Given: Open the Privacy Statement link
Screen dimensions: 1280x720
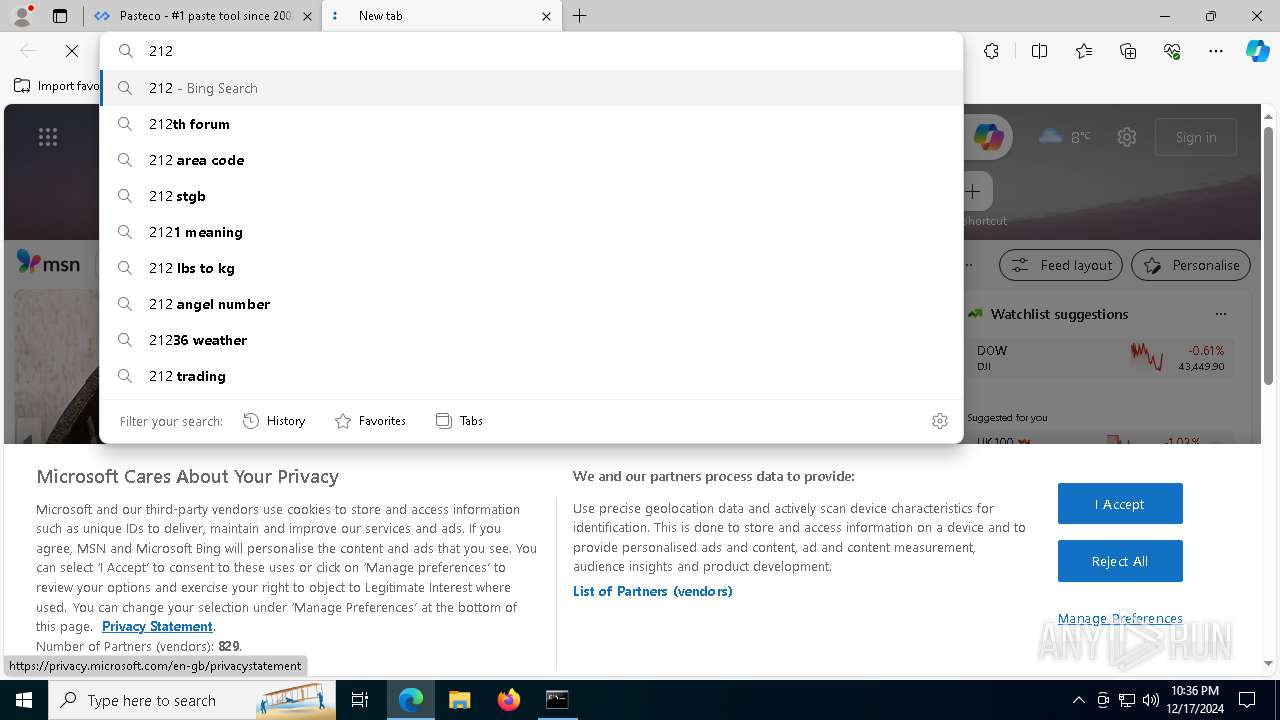Looking at the screenshot, I should [x=157, y=626].
